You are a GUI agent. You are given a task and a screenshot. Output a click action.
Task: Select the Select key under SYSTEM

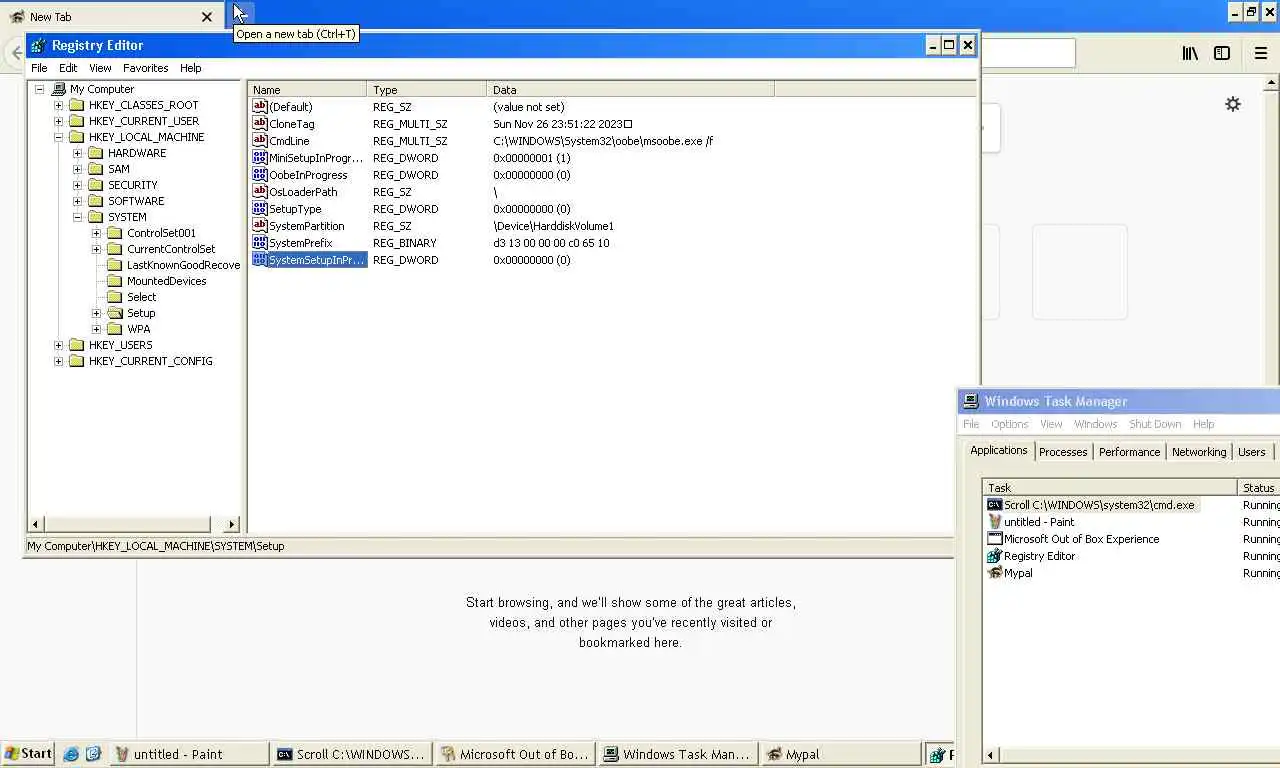(x=141, y=297)
